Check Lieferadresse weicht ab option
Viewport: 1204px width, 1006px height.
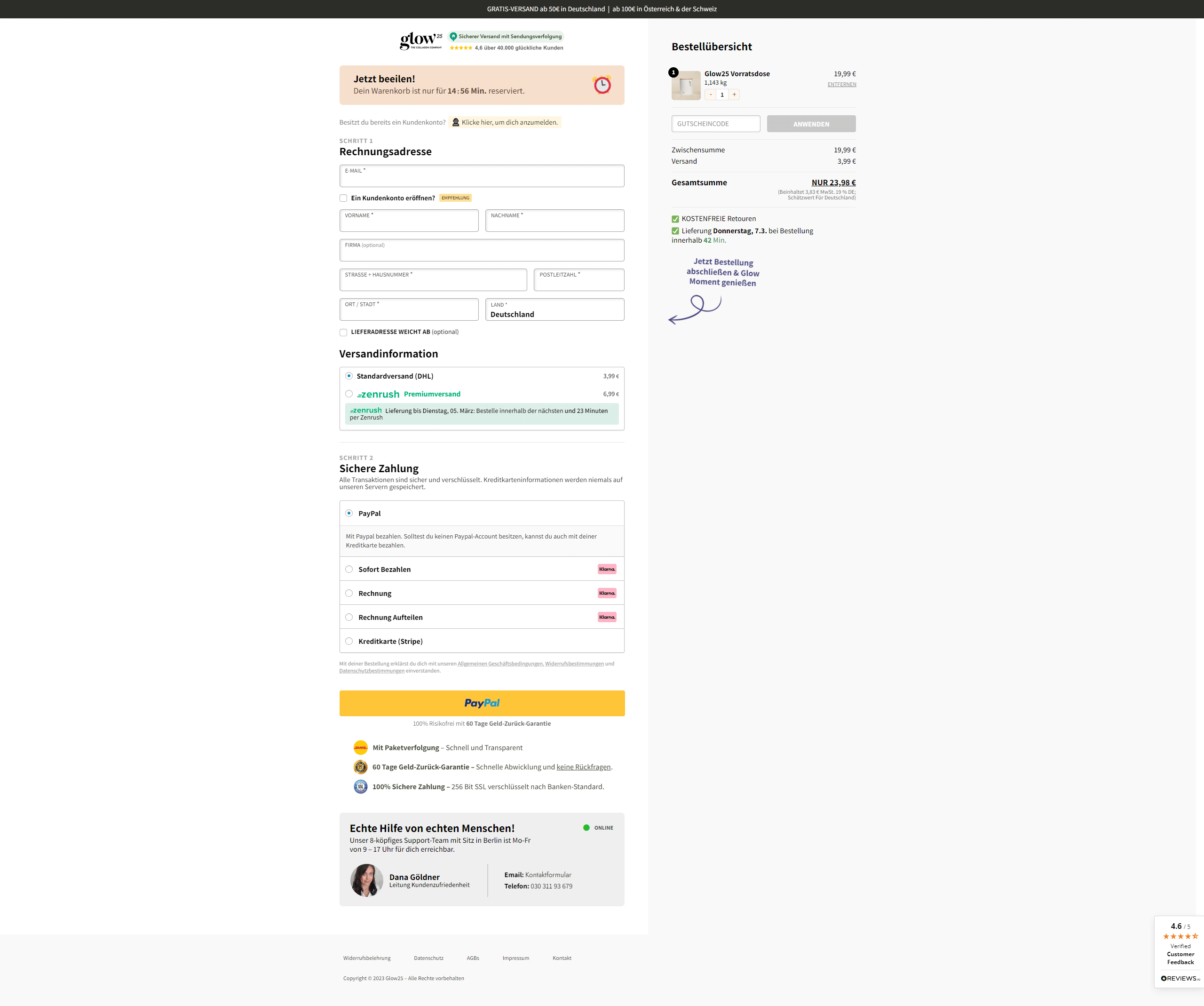(x=343, y=333)
